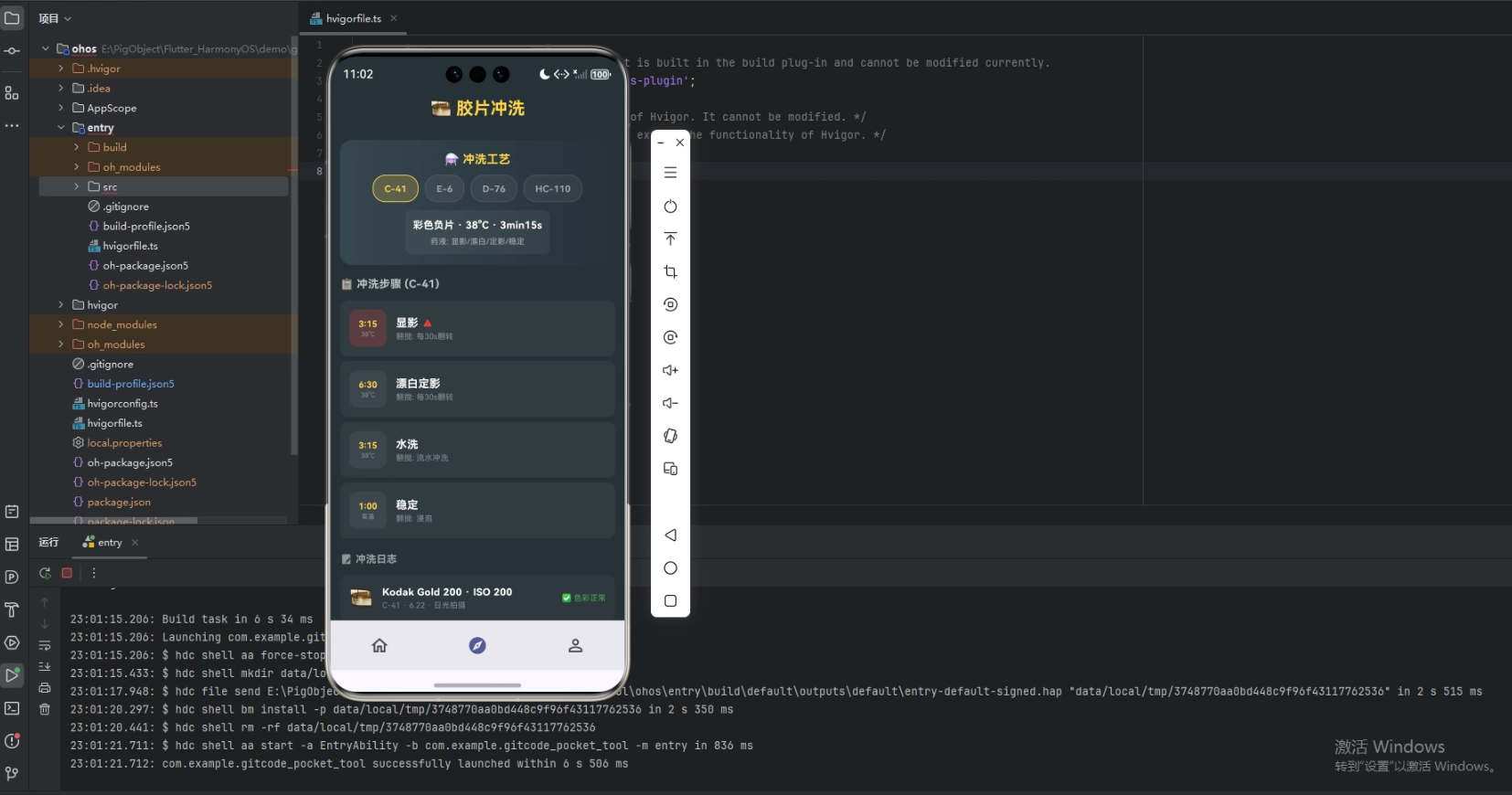Close the emulator toolbar panel
Screen dimensions: 1512x795
click(679, 143)
